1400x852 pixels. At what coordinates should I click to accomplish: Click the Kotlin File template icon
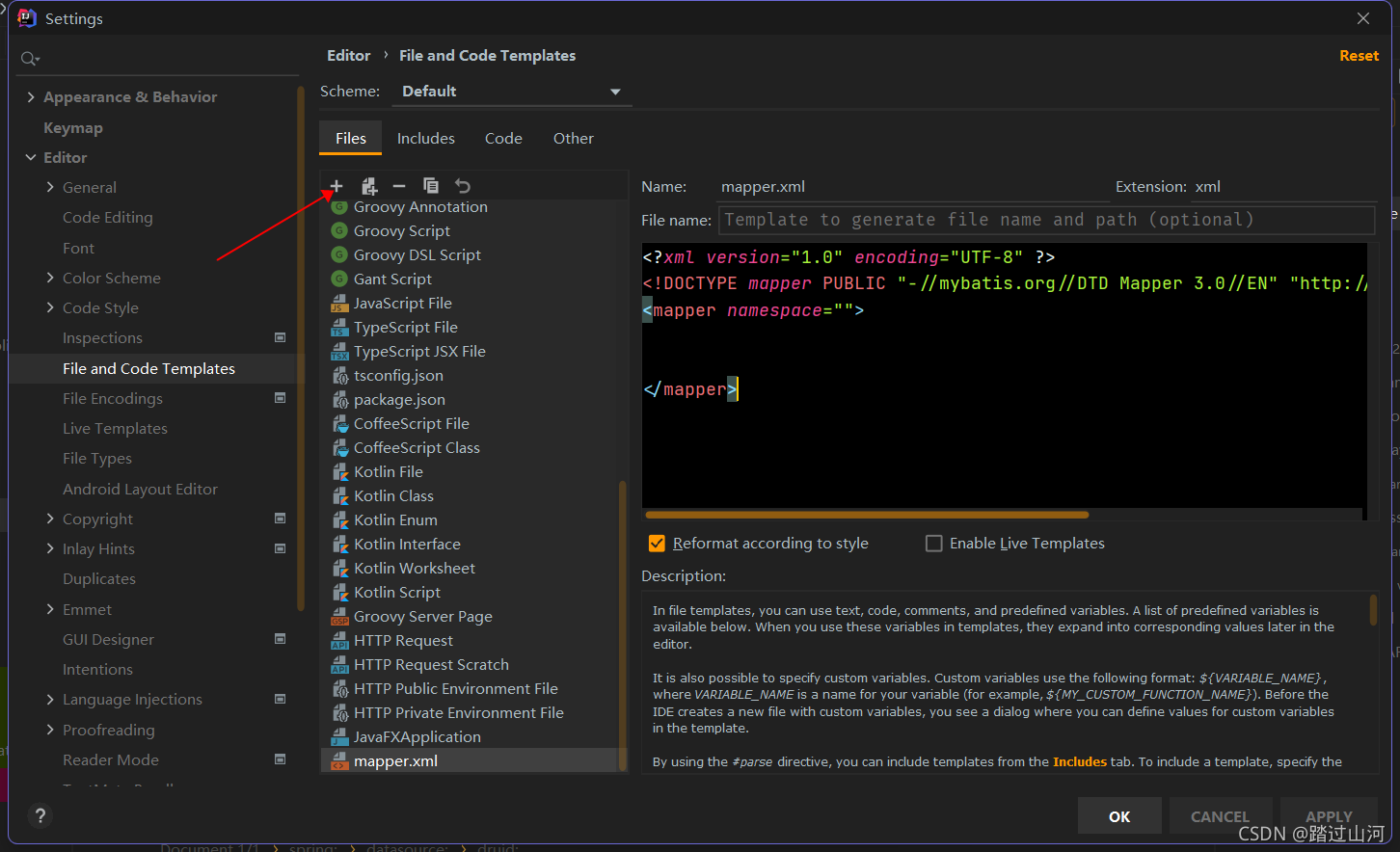(339, 472)
